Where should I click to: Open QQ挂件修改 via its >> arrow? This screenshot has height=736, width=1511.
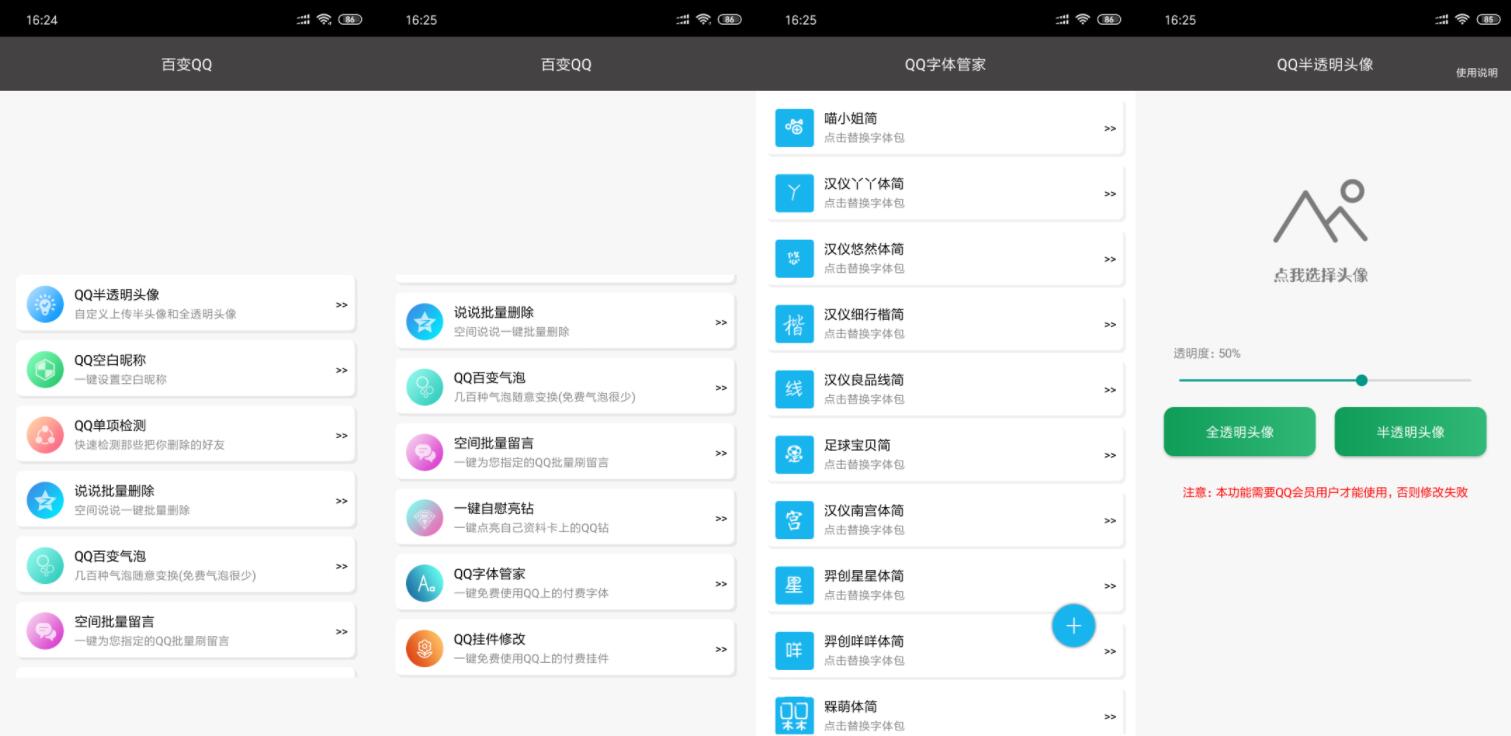click(721, 649)
